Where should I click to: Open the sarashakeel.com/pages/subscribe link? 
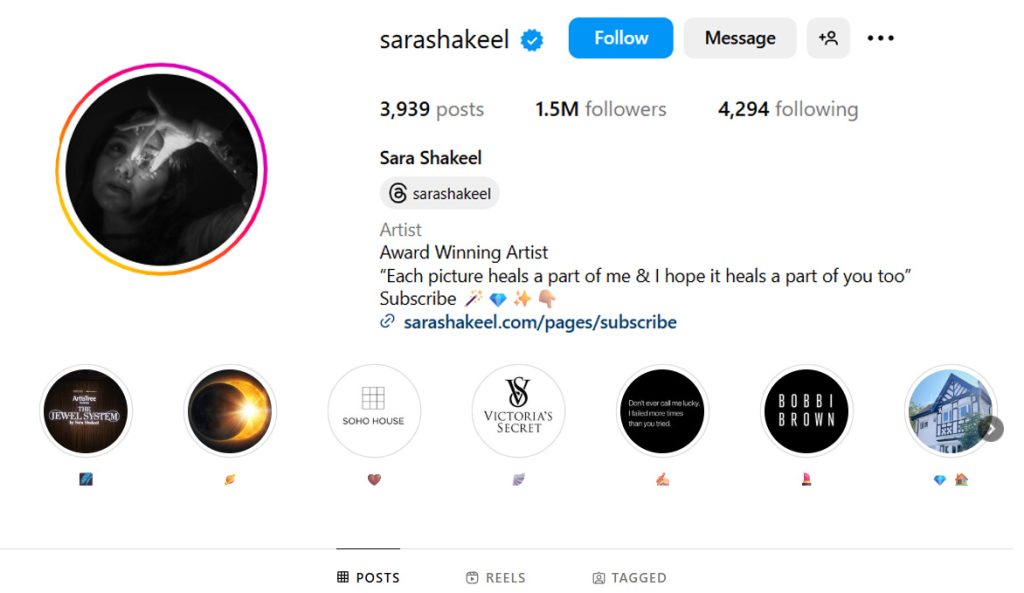pos(539,322)
